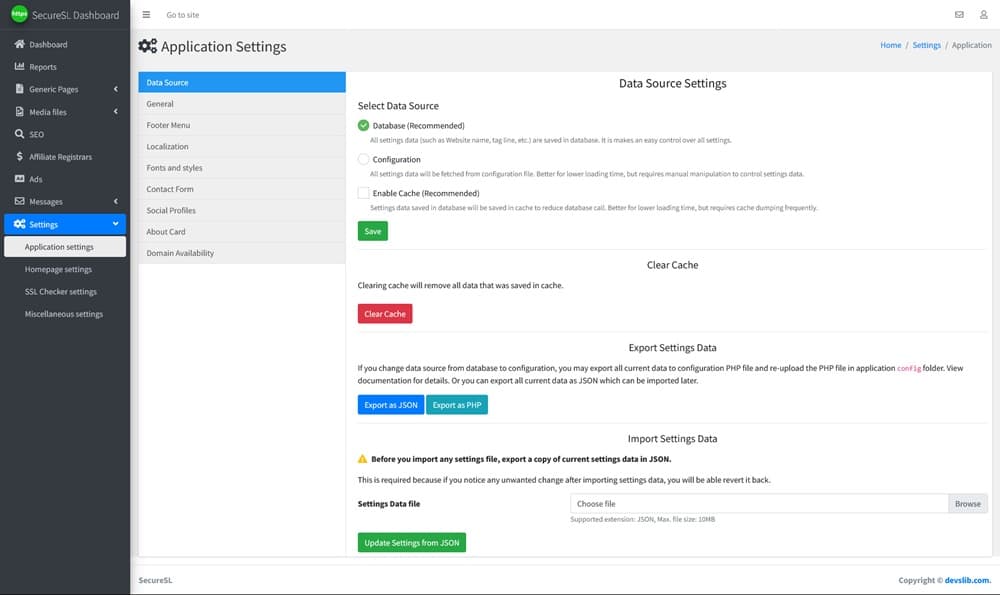Click the Choose file input field

758,504
